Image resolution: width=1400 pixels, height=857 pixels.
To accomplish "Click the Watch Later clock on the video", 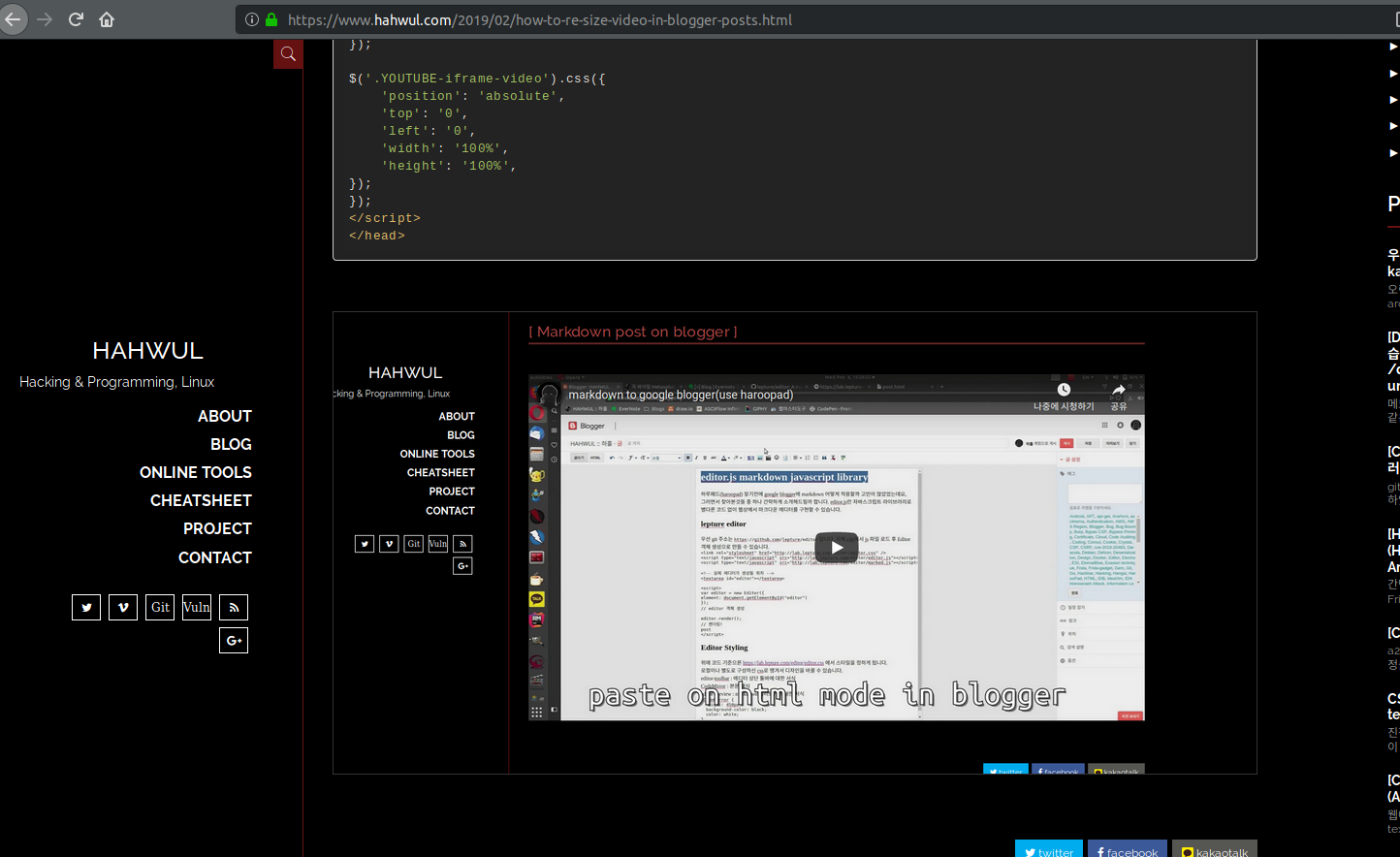I will pyautogui.click(x=1064, y=390).
